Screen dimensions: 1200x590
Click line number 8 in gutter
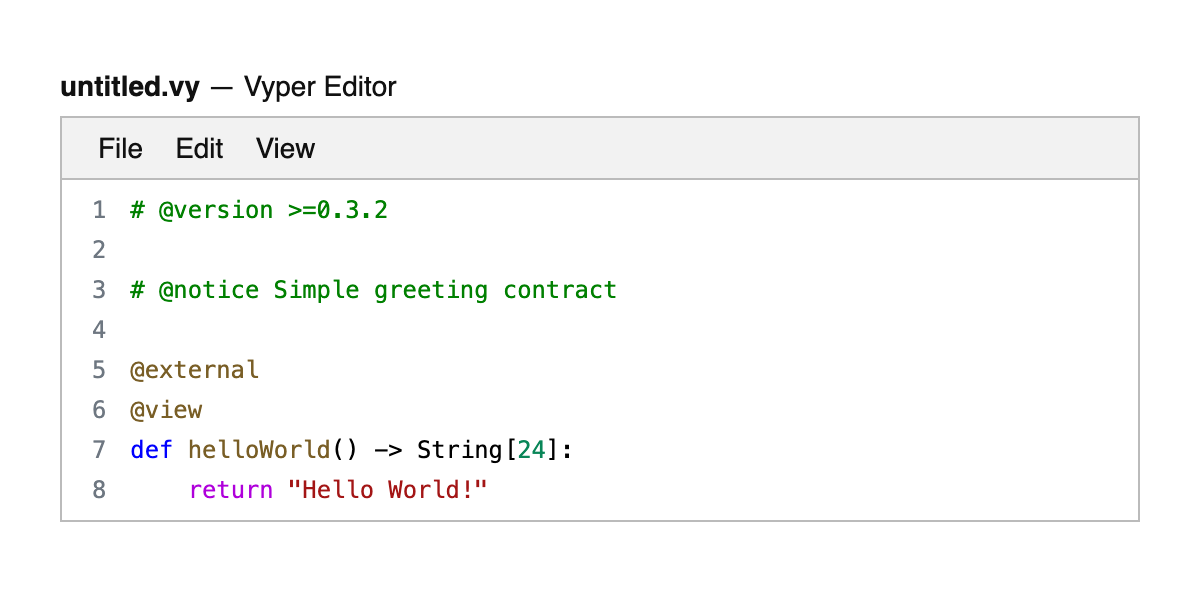98,490
